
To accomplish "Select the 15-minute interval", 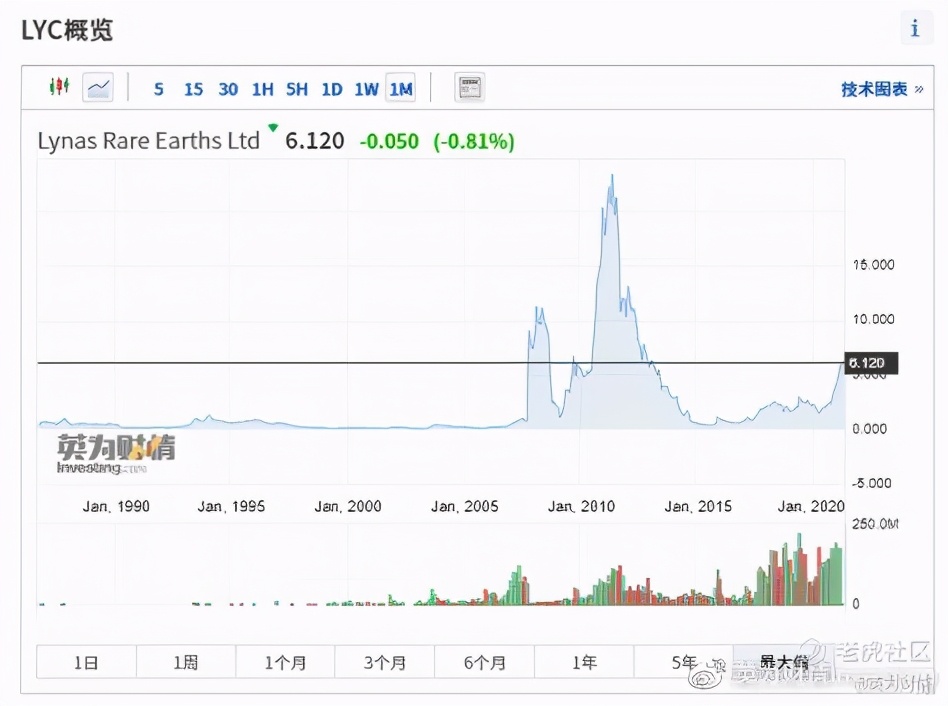I will 193,89.
